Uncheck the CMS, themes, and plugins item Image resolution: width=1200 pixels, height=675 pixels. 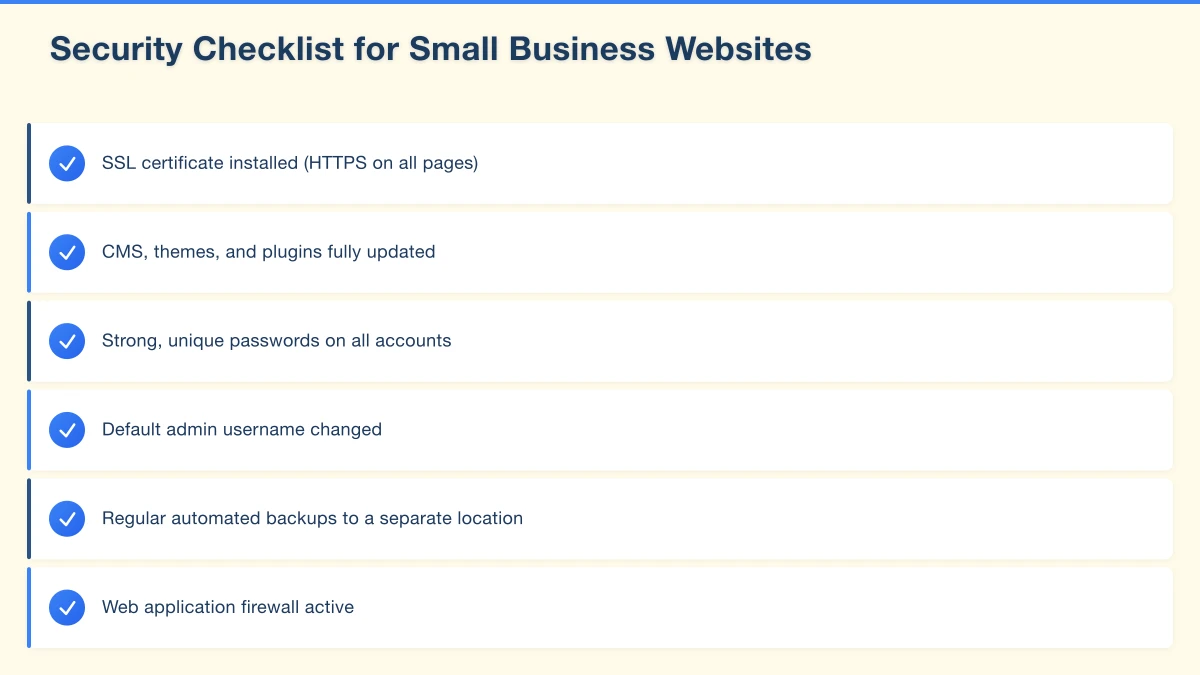(x=67, y=252)
